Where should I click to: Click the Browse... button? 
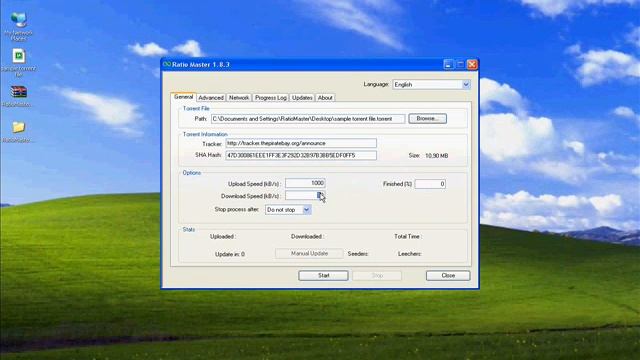427,119
